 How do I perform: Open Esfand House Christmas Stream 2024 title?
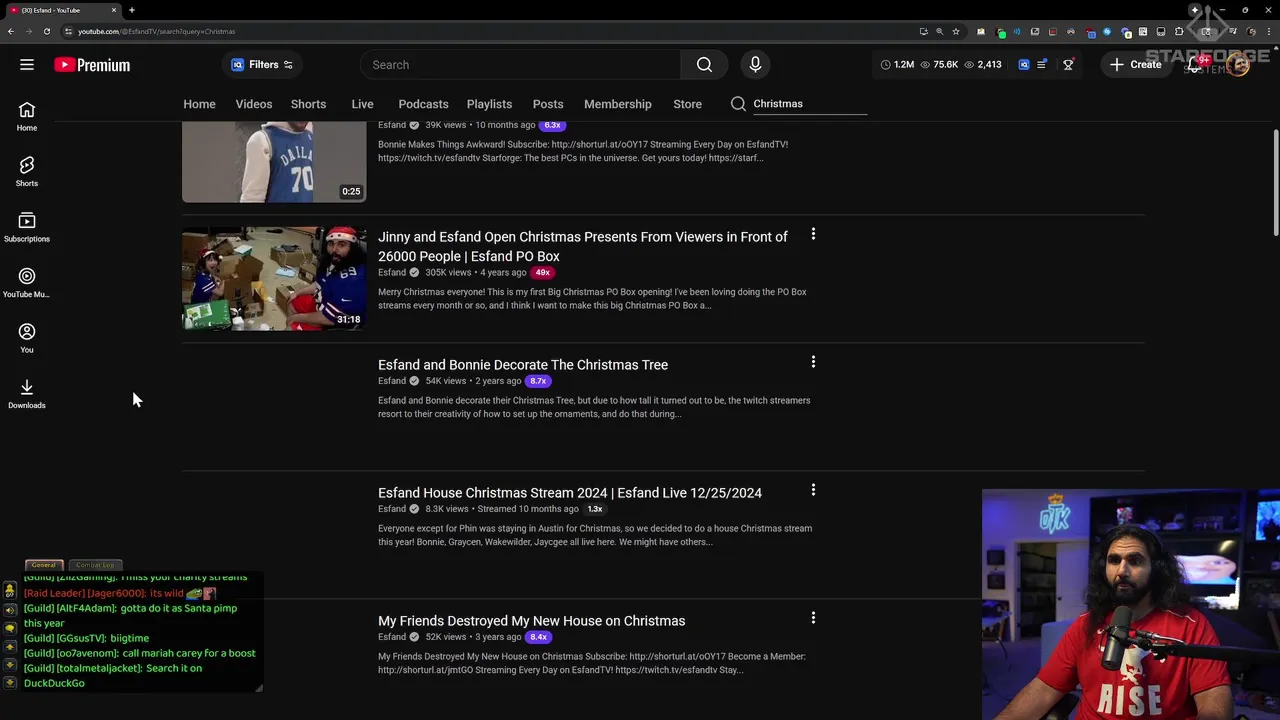(x=570, y=493)
